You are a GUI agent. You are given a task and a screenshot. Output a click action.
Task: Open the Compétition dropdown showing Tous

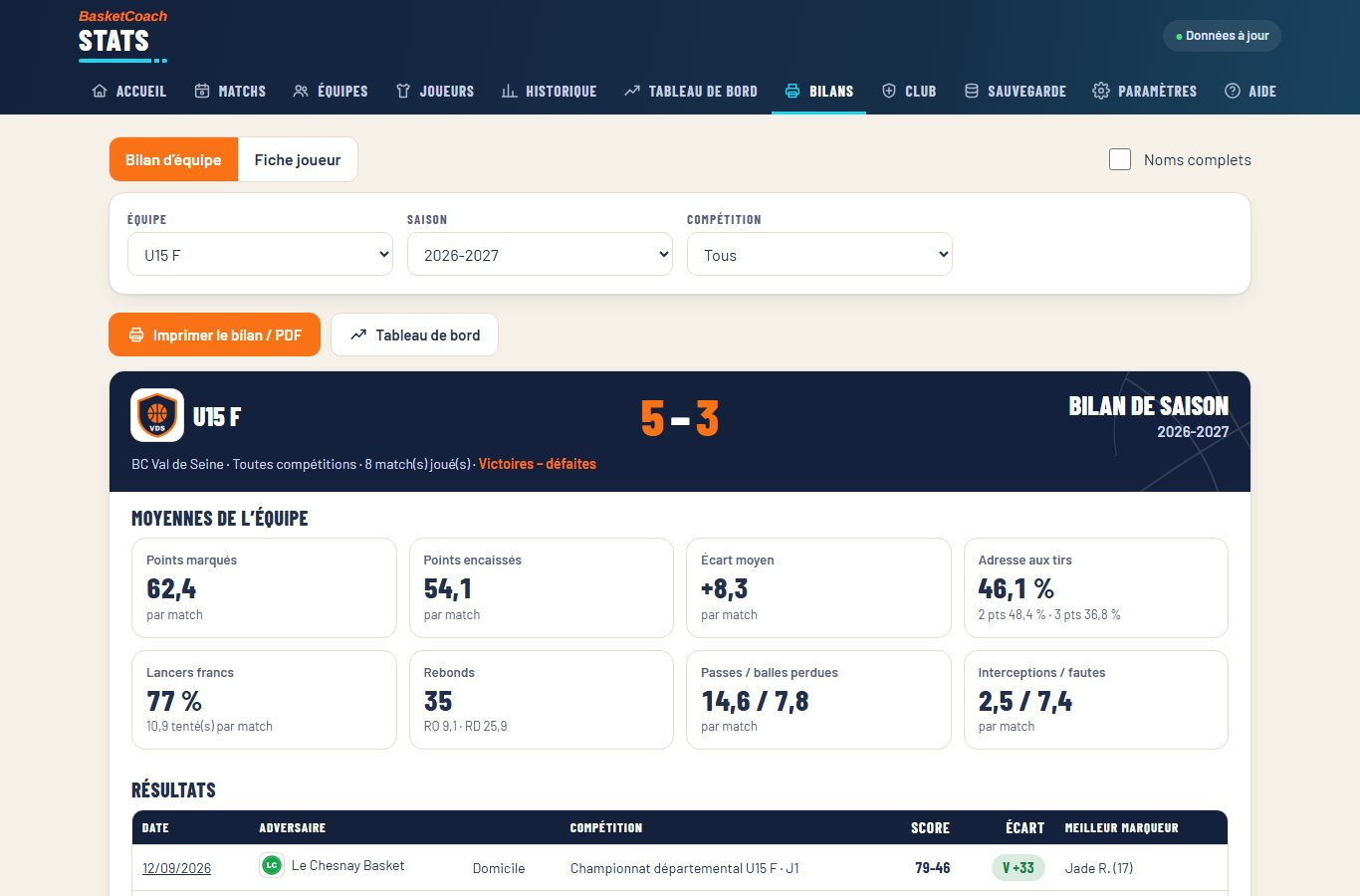click(819, 255)
